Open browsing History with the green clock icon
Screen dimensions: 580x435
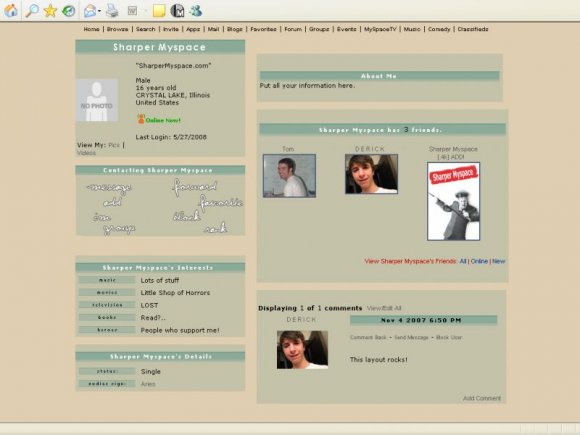68,11
